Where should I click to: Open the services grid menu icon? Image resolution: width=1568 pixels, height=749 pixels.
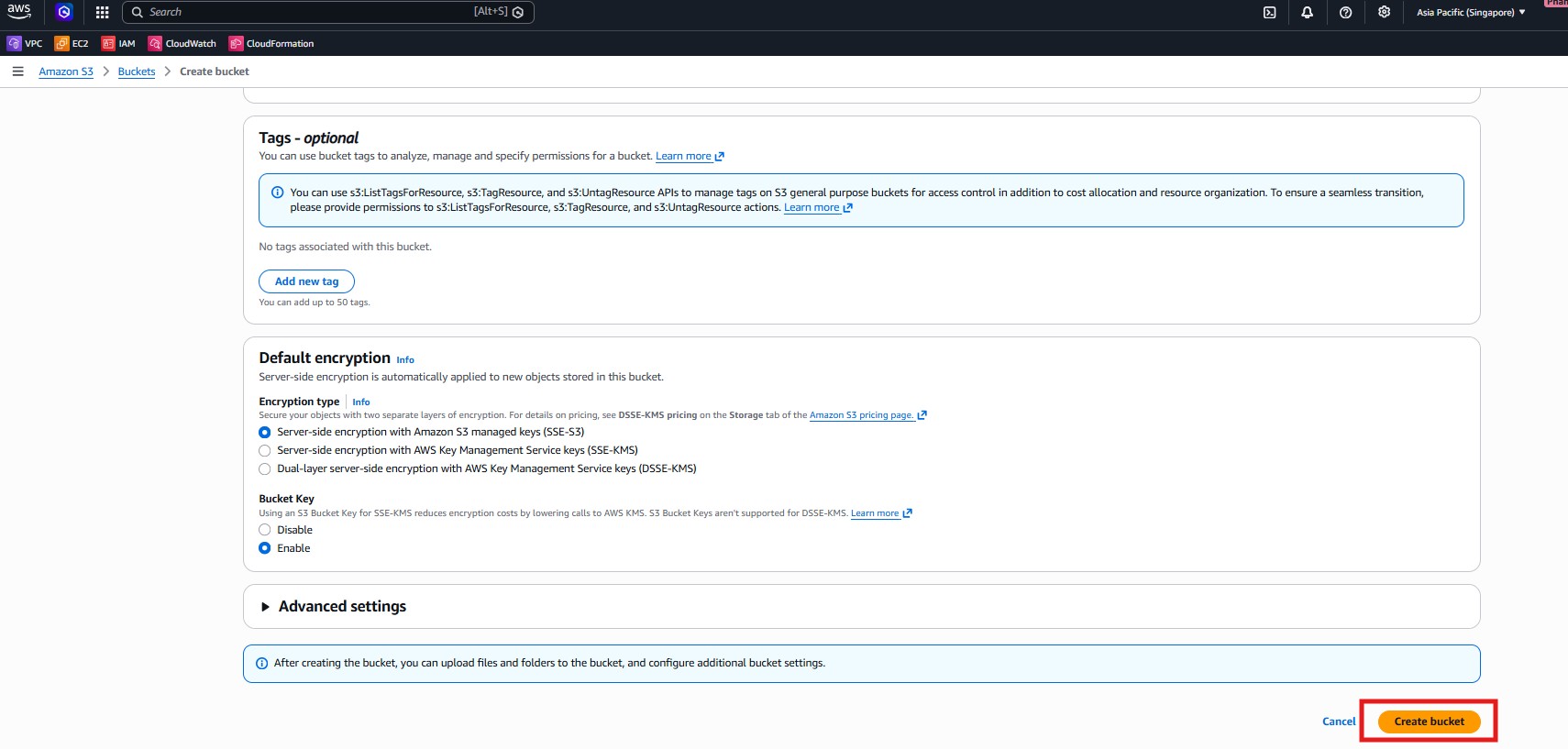pos(102,12)
